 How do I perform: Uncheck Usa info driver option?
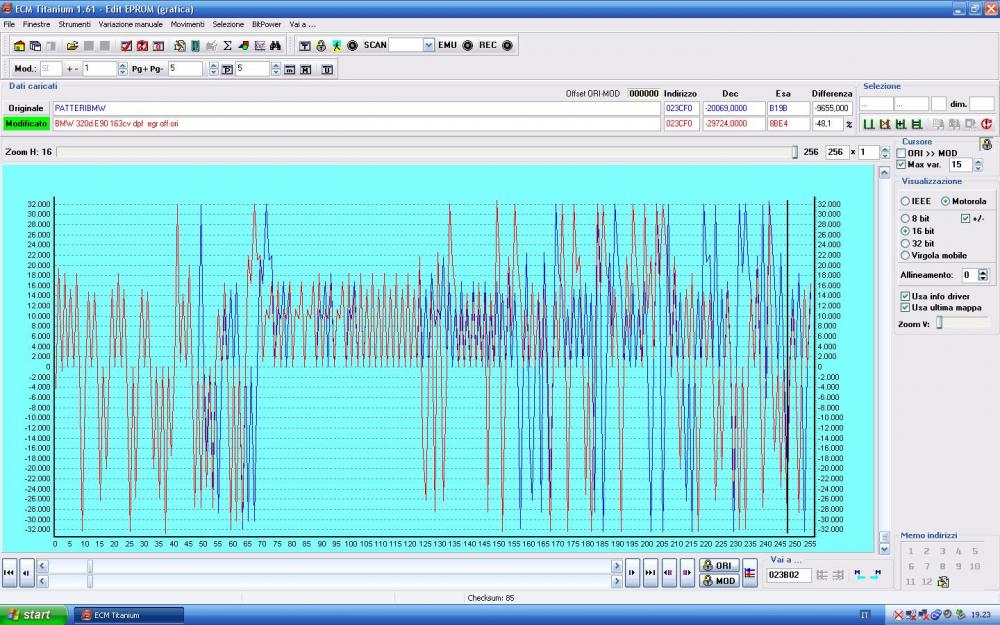(x=905, y=296)
